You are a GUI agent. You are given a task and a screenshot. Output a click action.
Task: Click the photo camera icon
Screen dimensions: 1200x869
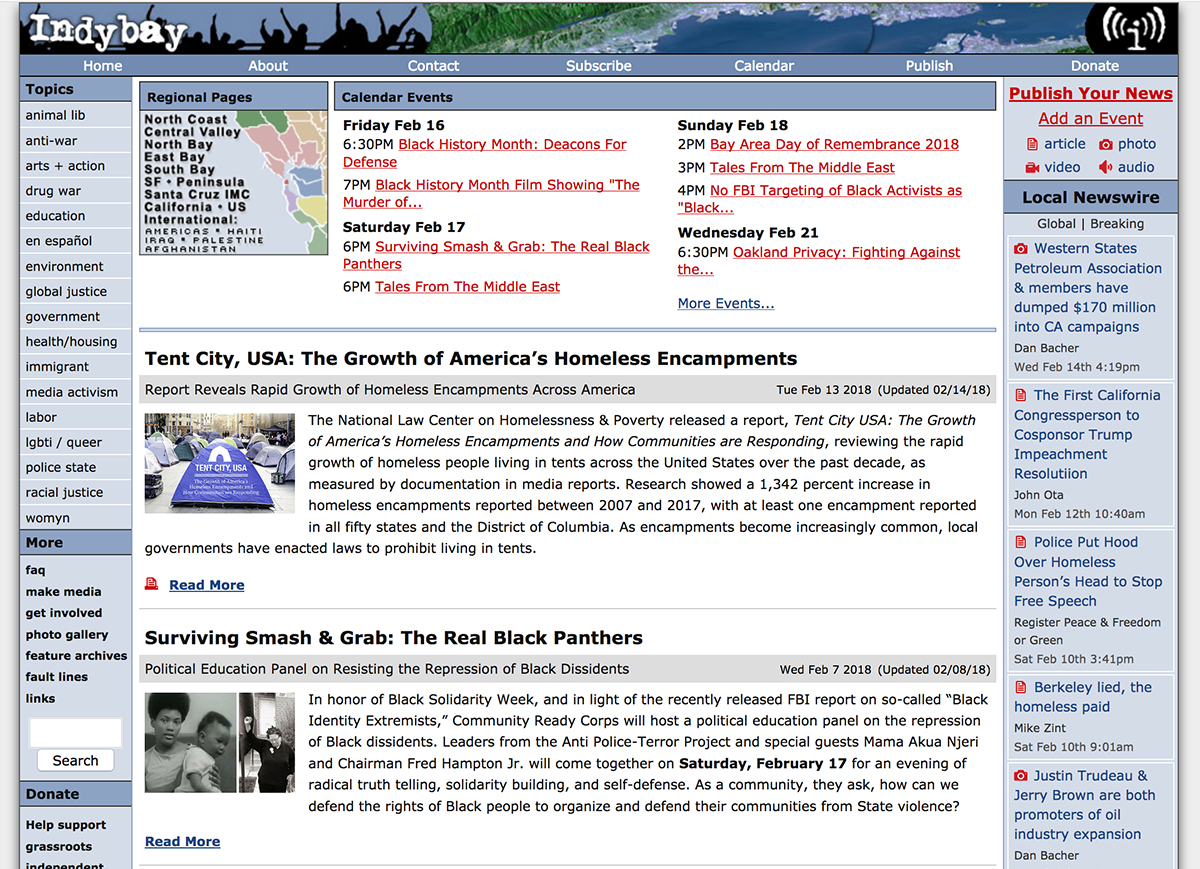pos(1105,144)
